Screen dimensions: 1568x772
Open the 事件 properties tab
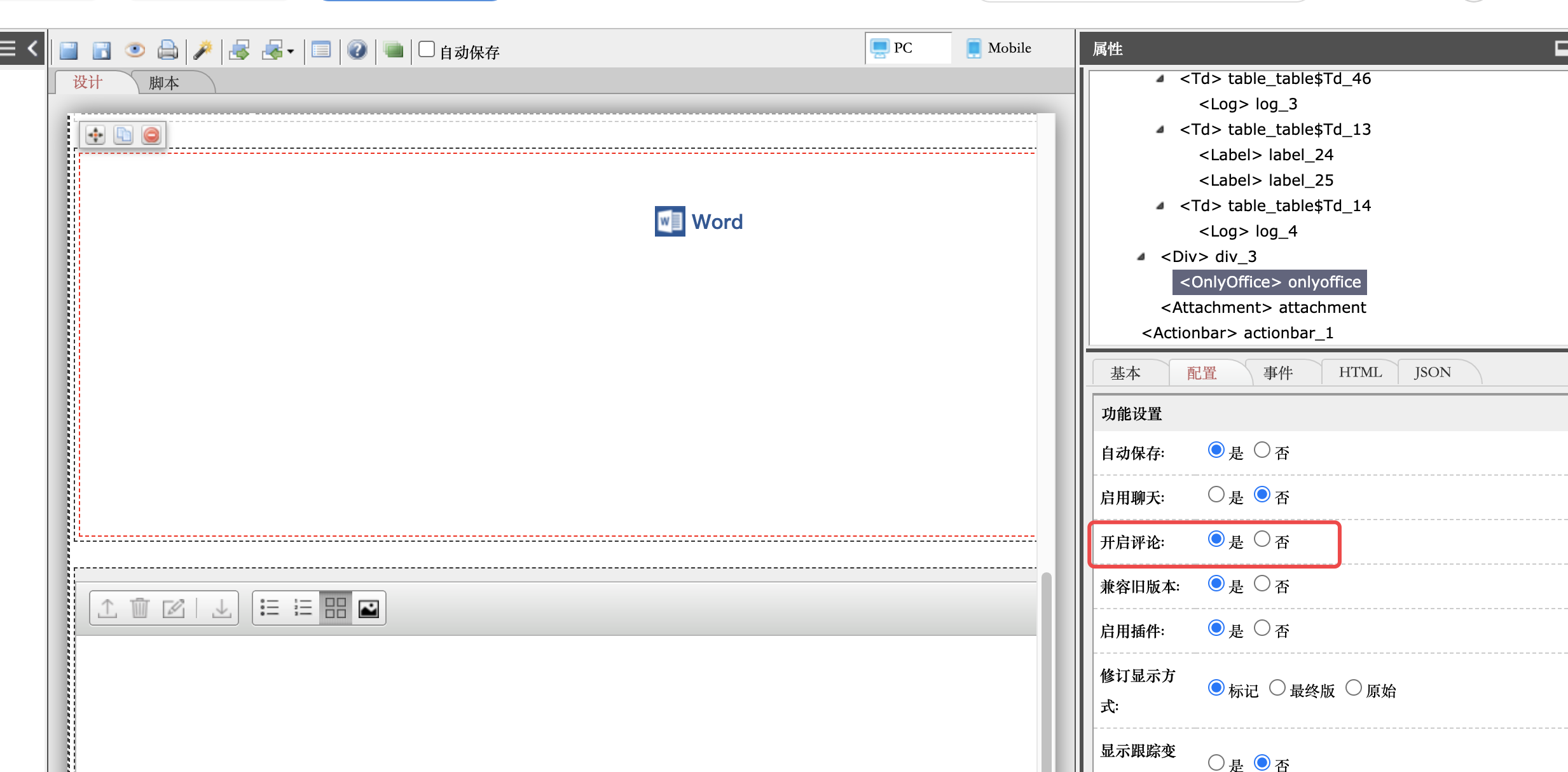(x=1278, y=373)
